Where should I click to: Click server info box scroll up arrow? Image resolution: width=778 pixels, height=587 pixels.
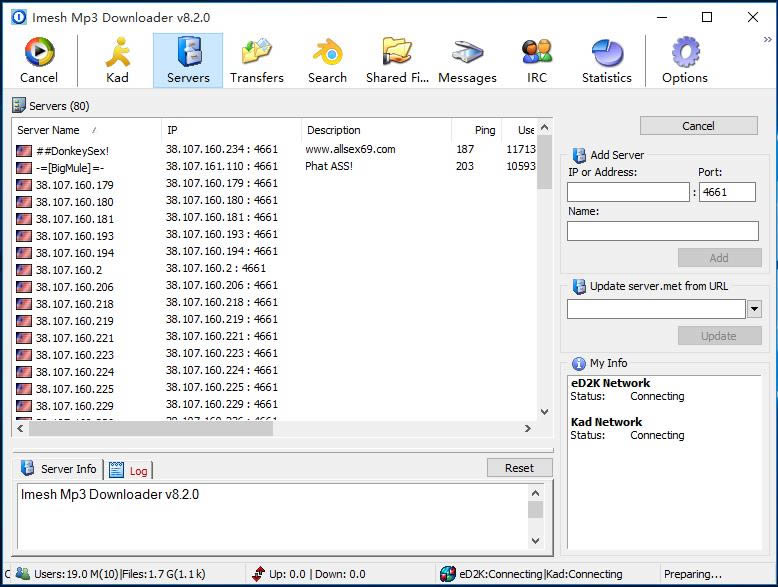(535, 493)
